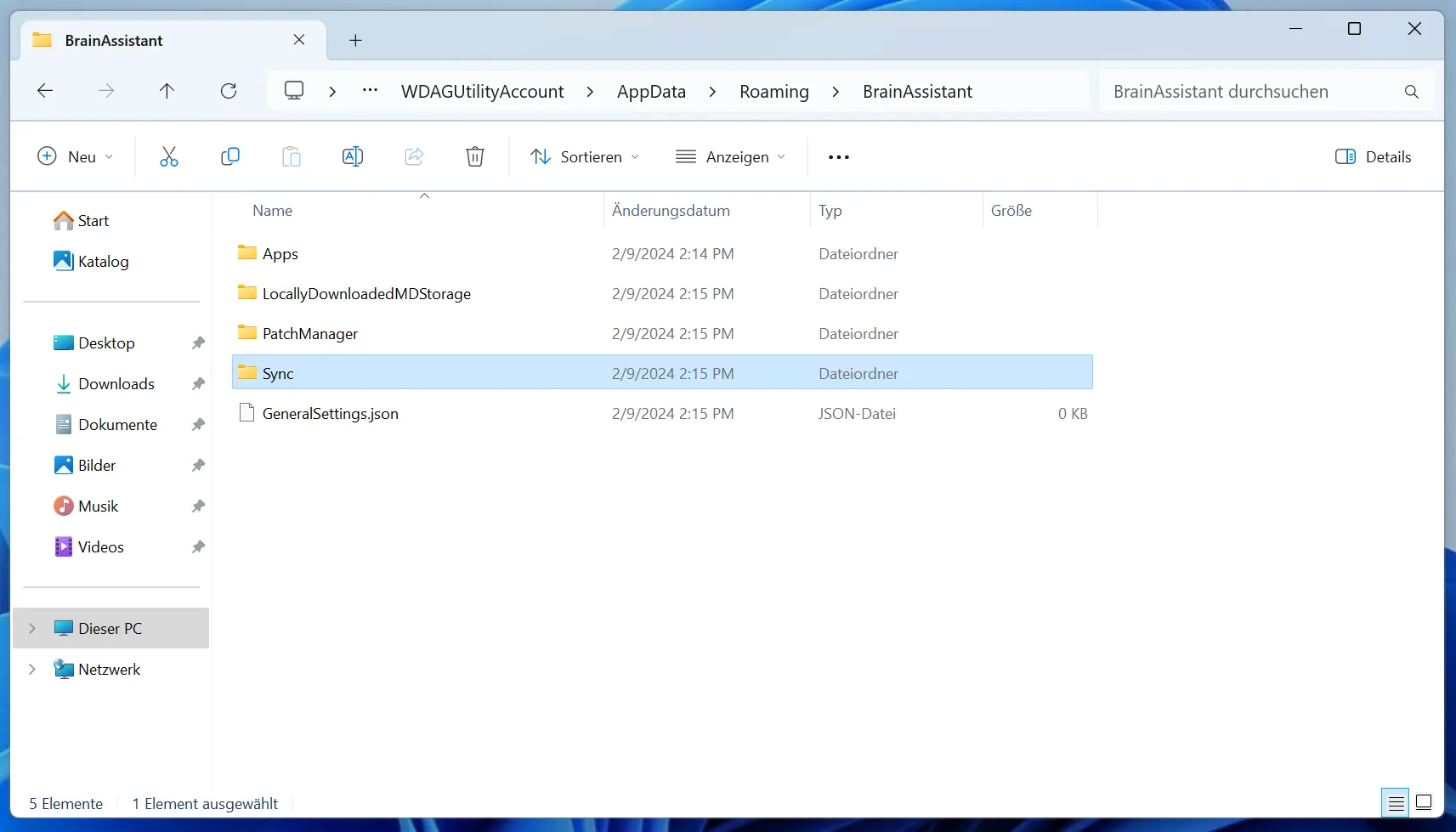
Task: Expand hidden breadcrumb path ellipsis
Action: (370, 91)
